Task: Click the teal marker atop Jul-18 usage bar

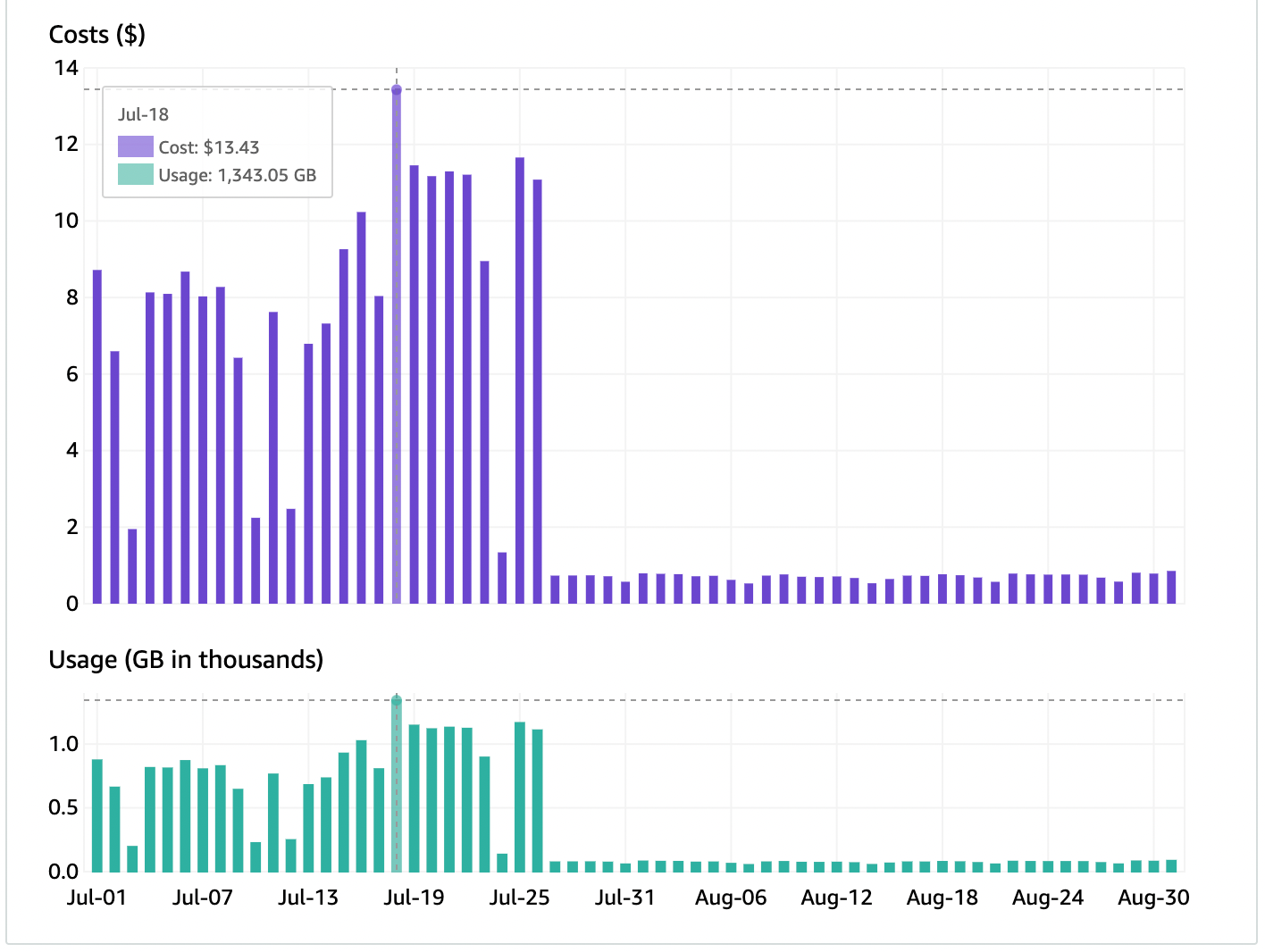Action: 397,701
